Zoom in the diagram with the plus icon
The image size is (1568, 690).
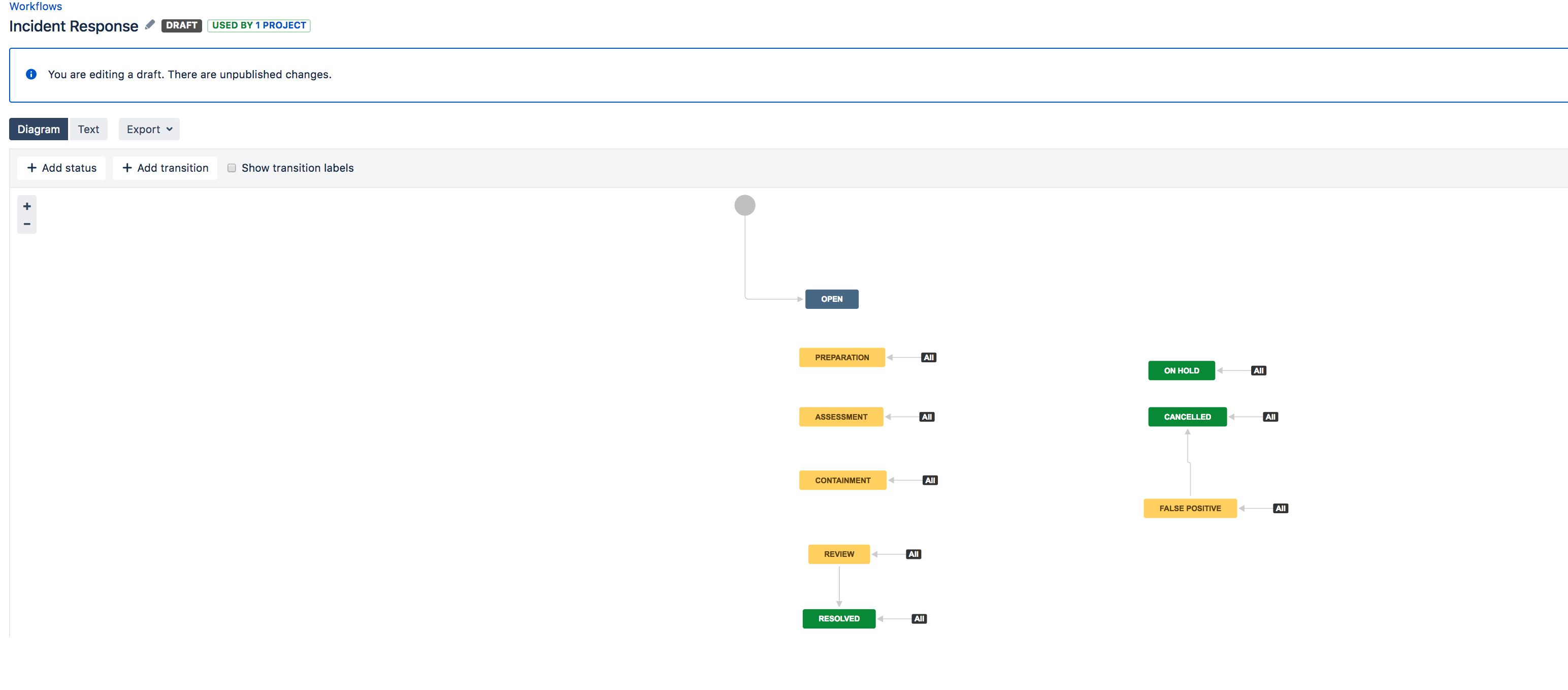[27, 206]
